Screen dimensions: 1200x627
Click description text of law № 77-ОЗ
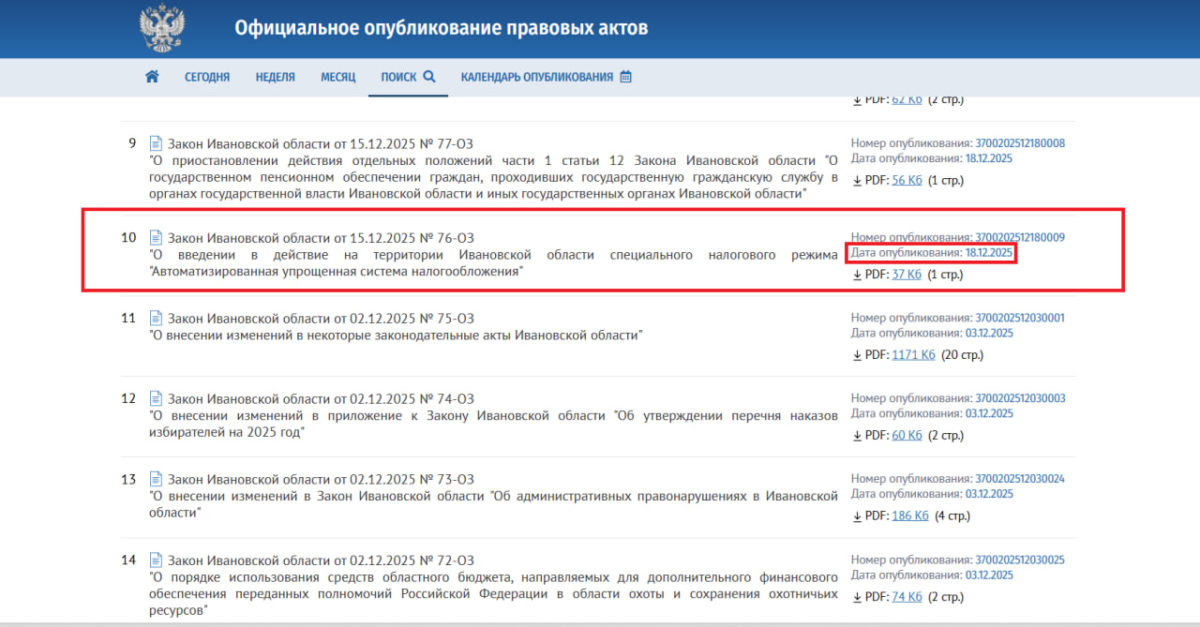click(x=493, y=178)
